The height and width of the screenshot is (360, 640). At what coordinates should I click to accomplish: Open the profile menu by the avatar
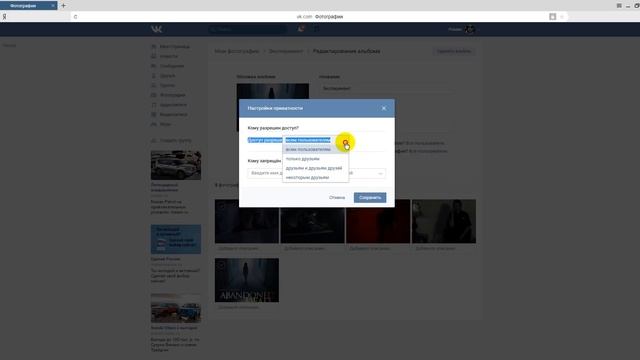(462, 29)
